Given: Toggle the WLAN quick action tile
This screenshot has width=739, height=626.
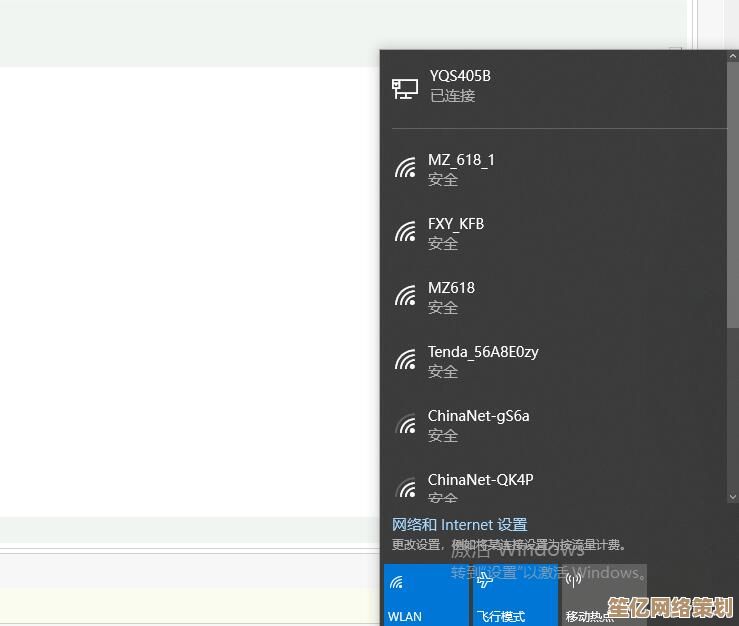Looking at the screenshot, I should (x=425, y=595).
